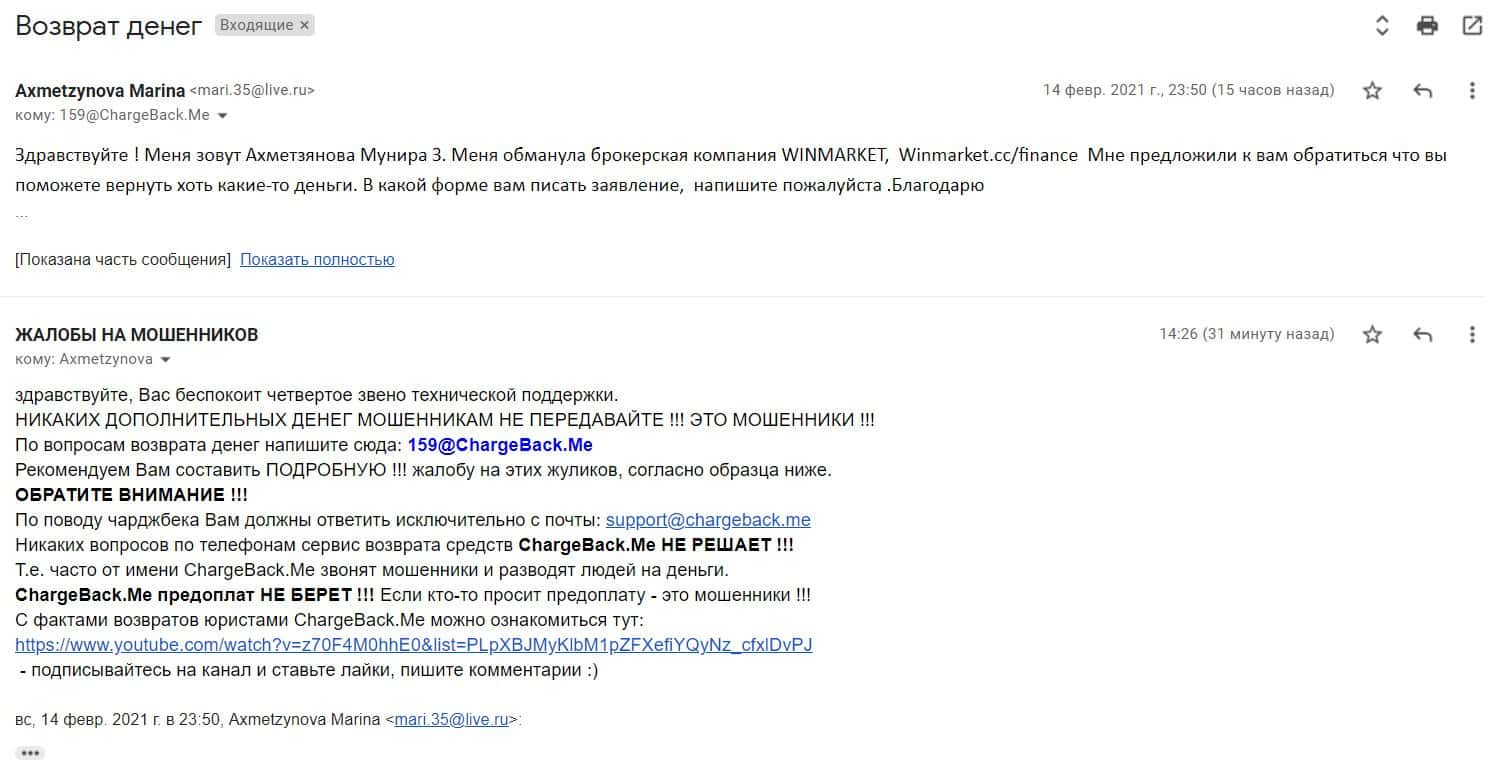Star the message from Axmetzynova Marina
Viewport: 1503px width, 777px height.
point(1372,91)
